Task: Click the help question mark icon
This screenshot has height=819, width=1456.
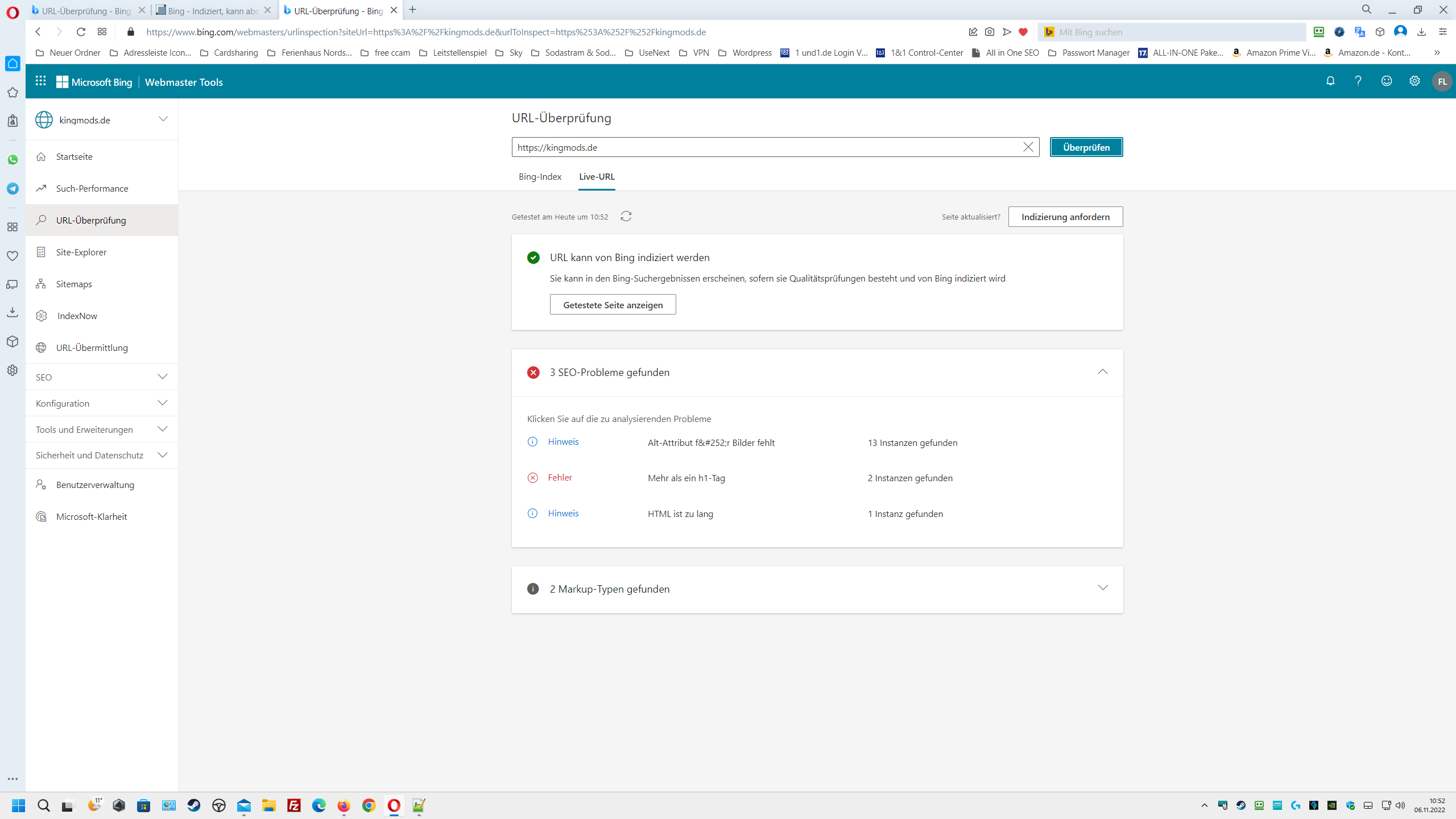Action: coord(1358,81)
